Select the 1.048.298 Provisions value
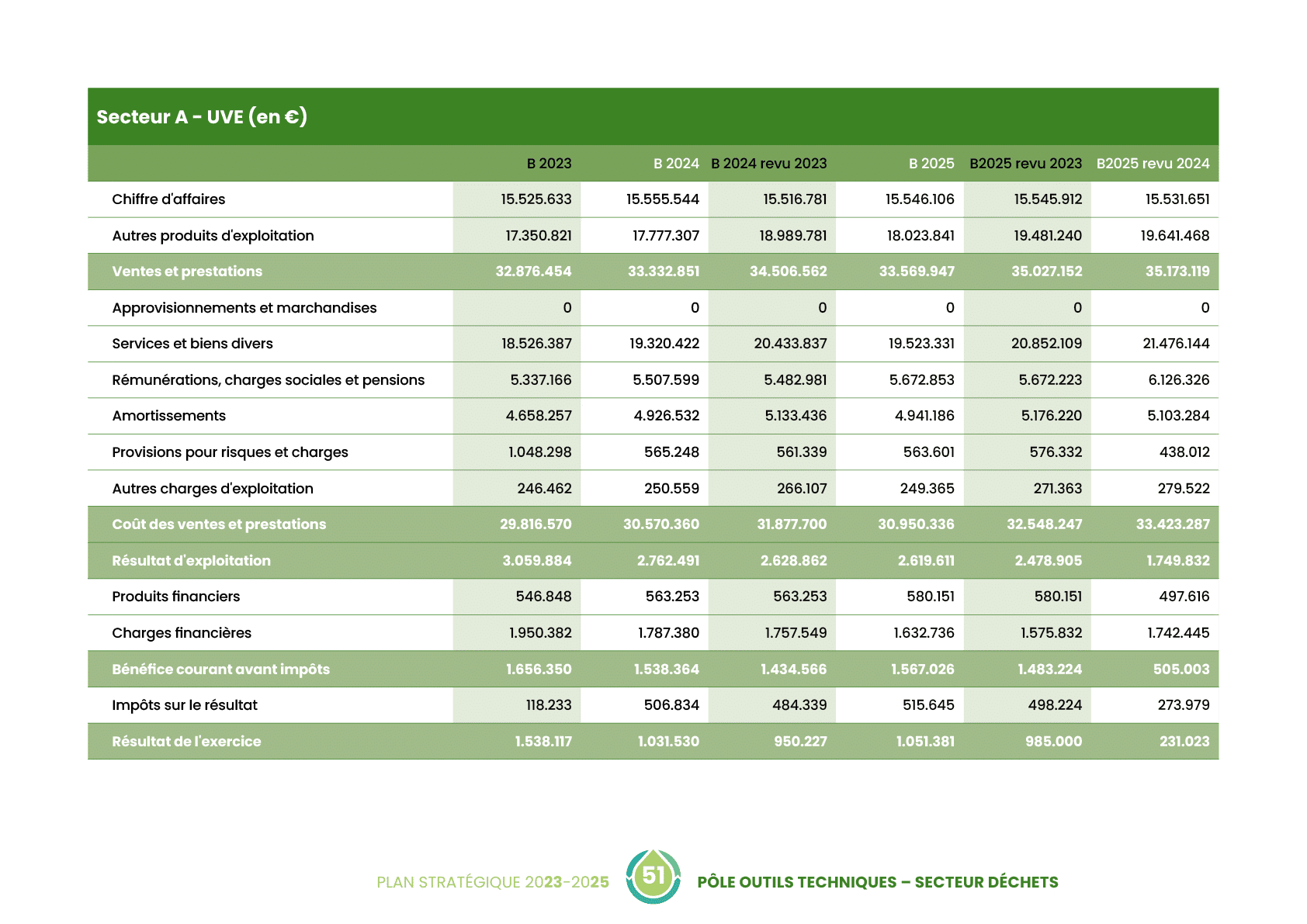1307x924 pixels. [x=539, y=452]
